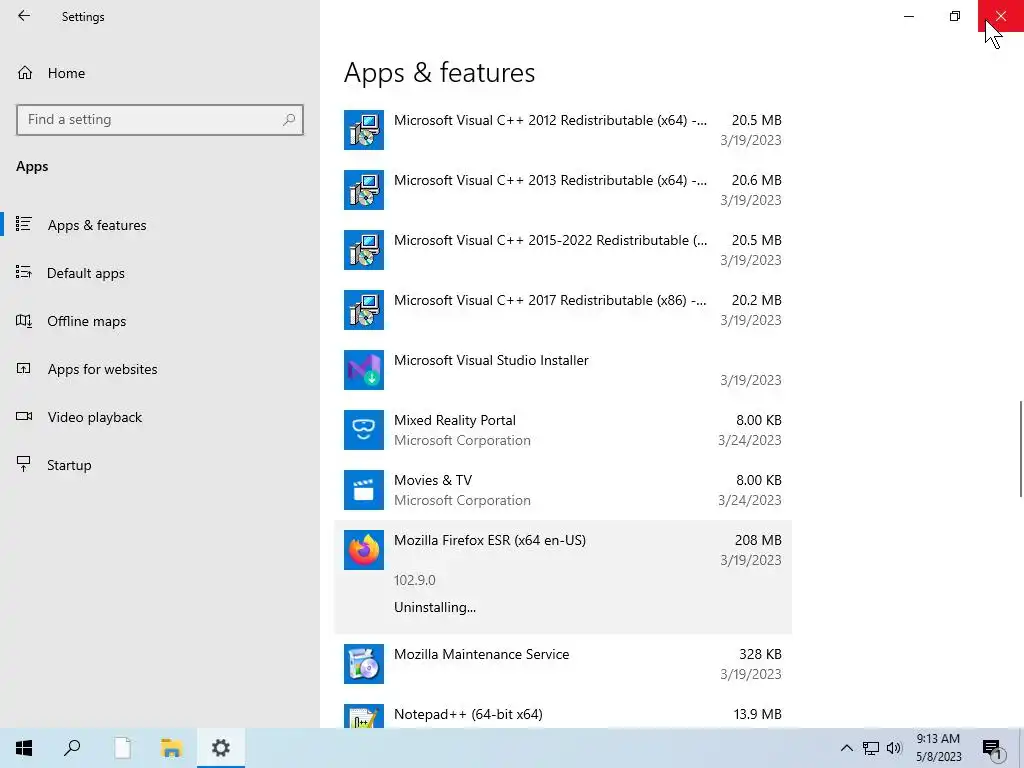1024x768 pixels.
Task: Click the Apps for websites icon
Action: tap(24, 368)
